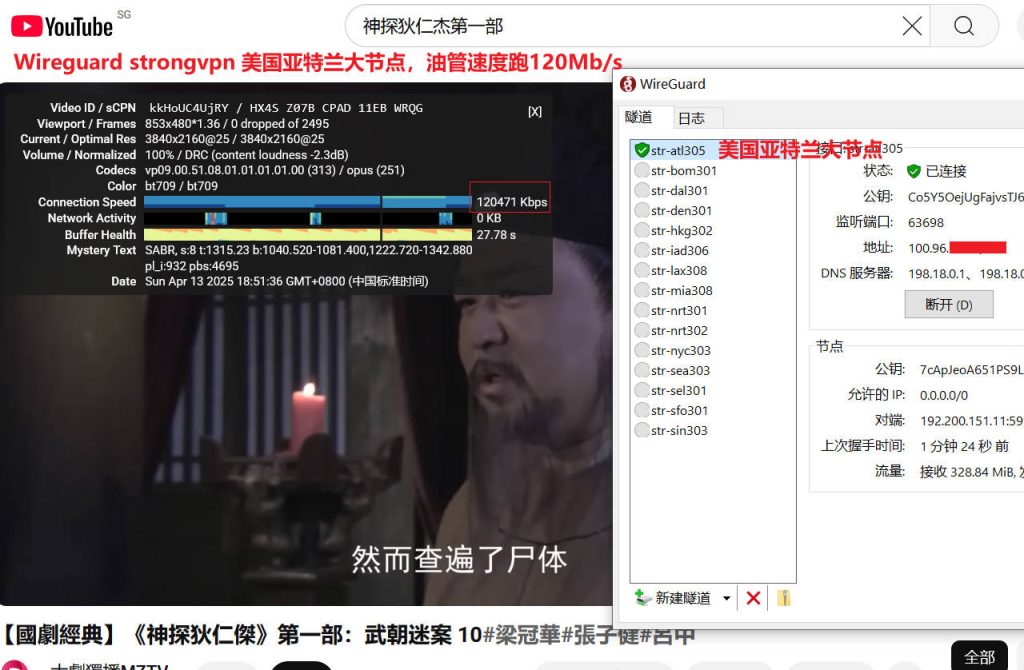
Task: Open the #梁冠華 hashtag link
Action: (521, 634)
